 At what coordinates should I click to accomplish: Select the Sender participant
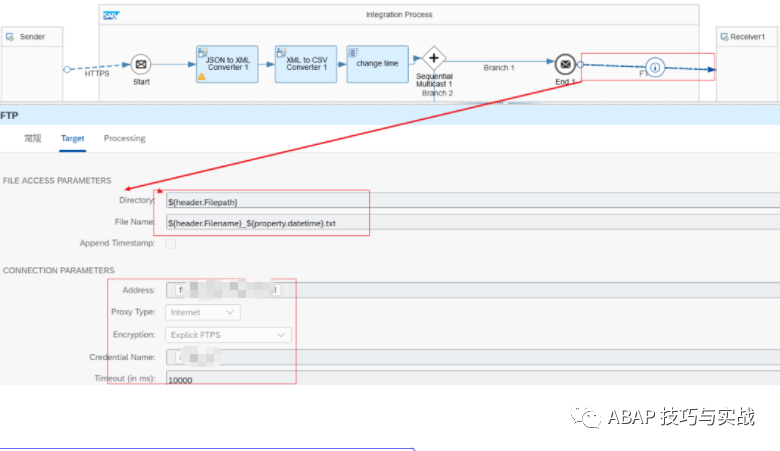coord(30,37)
